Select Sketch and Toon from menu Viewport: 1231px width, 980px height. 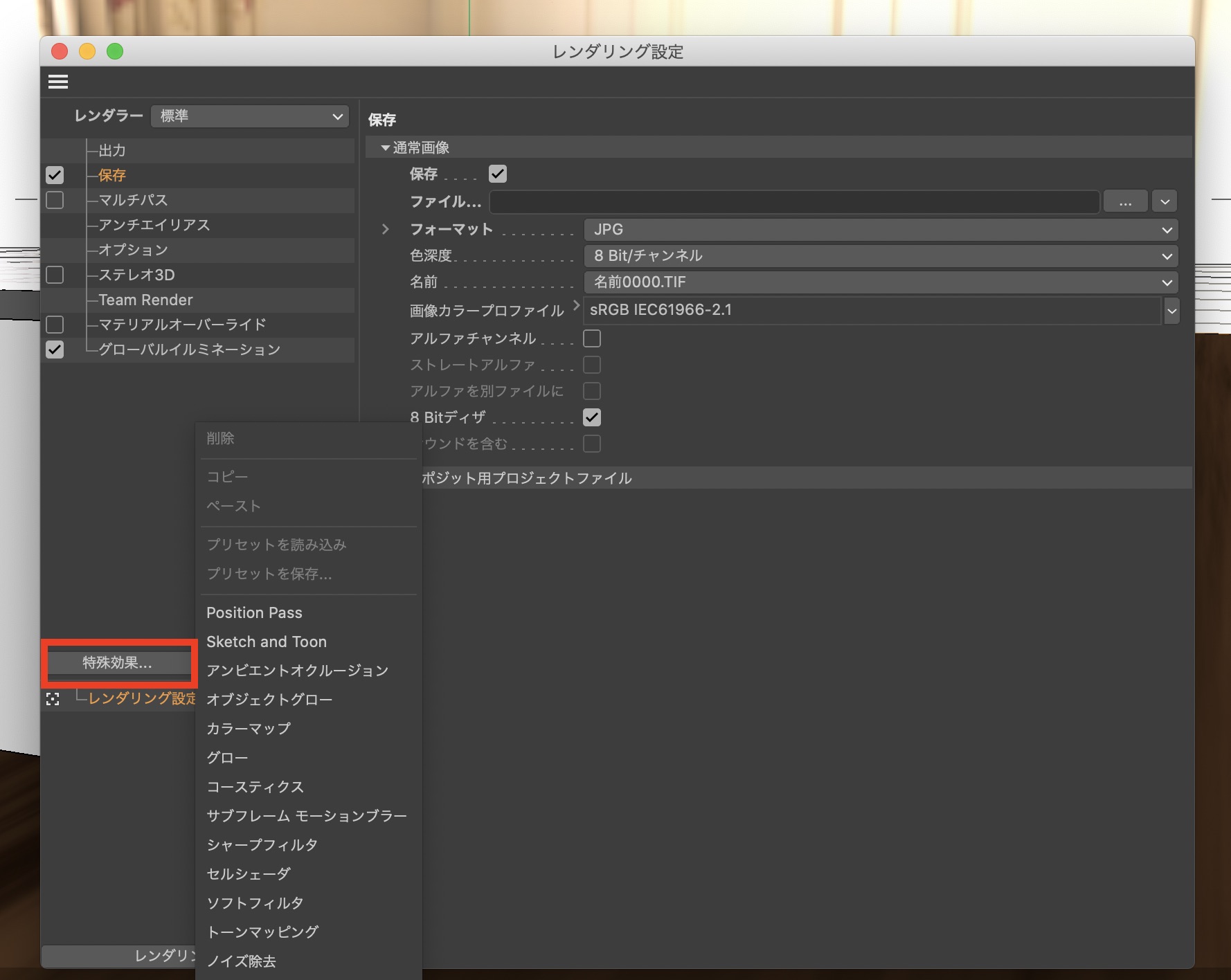point(267,642)
